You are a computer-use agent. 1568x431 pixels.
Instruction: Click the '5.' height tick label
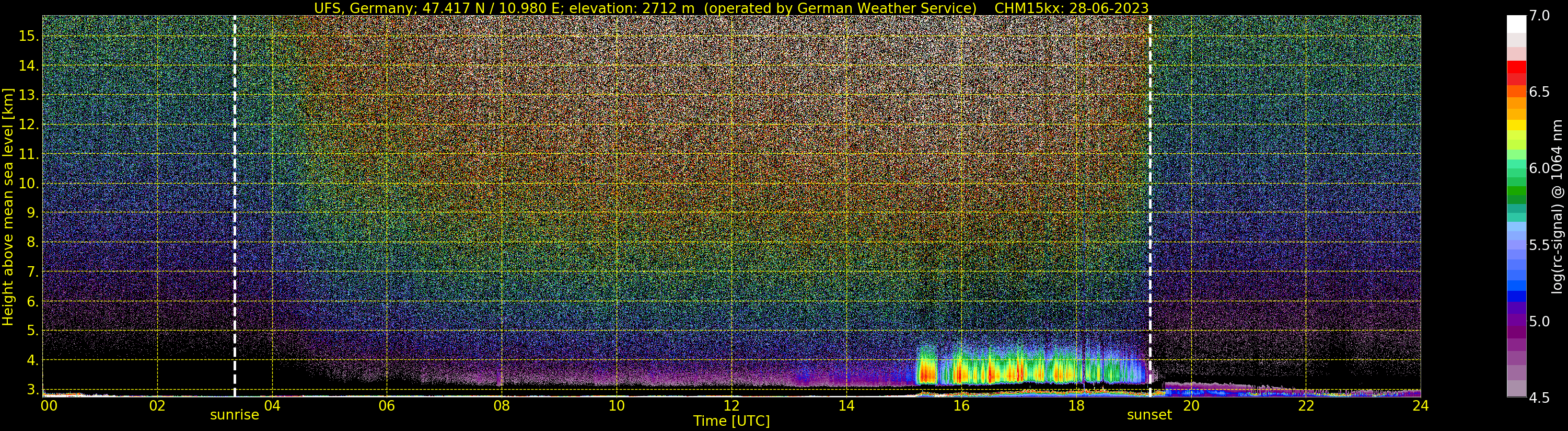coord(32,331)
